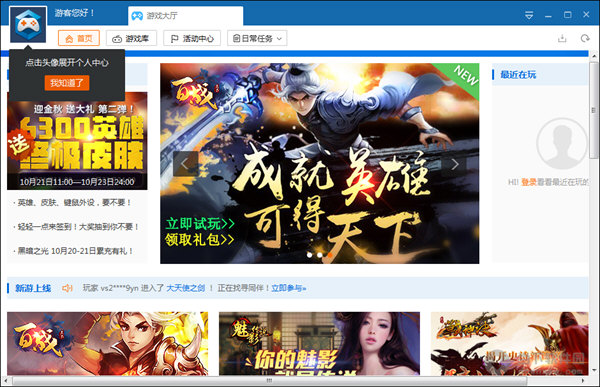Open the 活动中心 activity center

[x=192, y=38]
